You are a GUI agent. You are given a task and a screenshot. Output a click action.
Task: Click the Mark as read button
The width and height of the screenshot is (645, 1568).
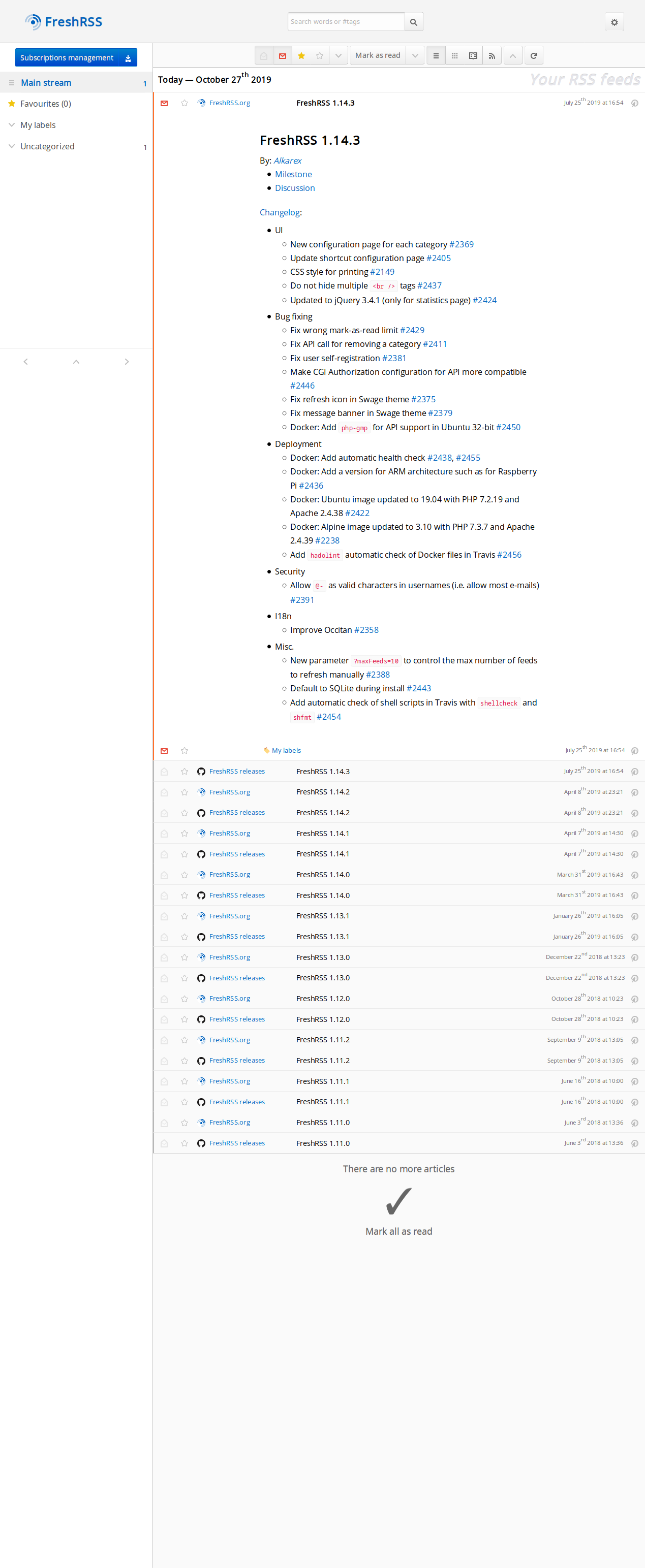click(x=378, y=56)
